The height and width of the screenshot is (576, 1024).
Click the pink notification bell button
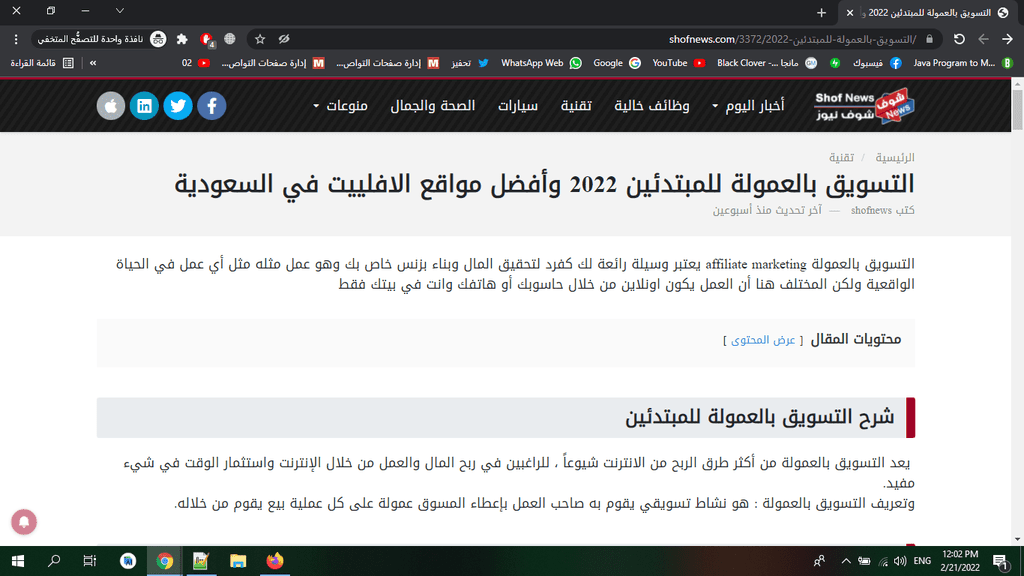(x=24, y=522)
